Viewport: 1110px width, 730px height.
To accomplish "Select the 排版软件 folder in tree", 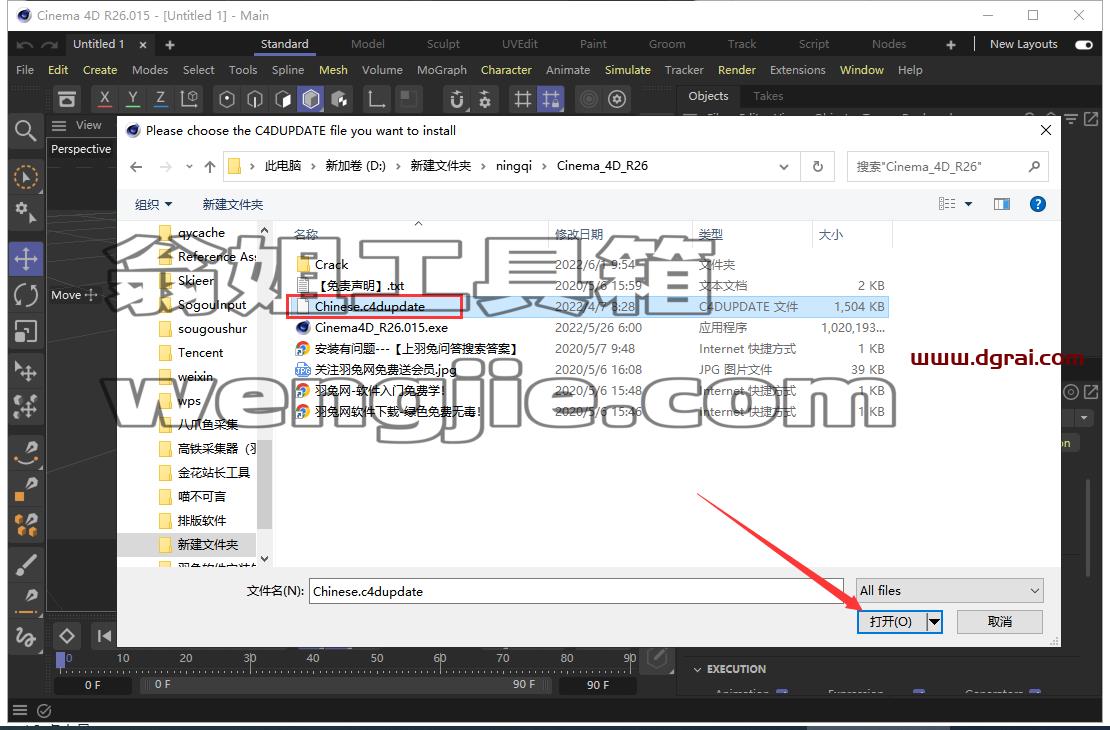I will coord(202,520).
